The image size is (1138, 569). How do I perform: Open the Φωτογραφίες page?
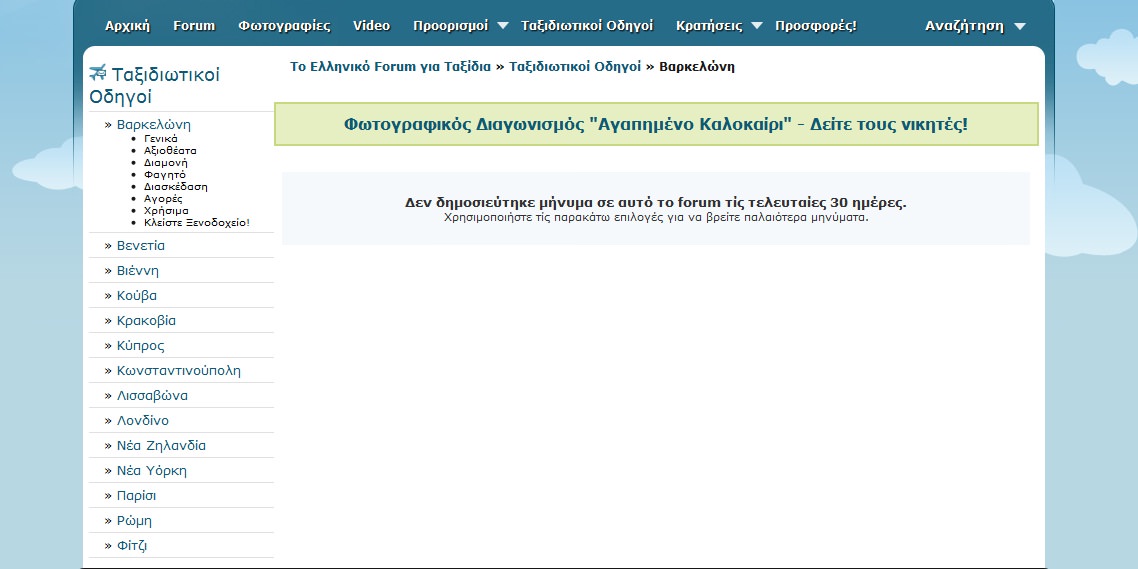pos(284,26)
